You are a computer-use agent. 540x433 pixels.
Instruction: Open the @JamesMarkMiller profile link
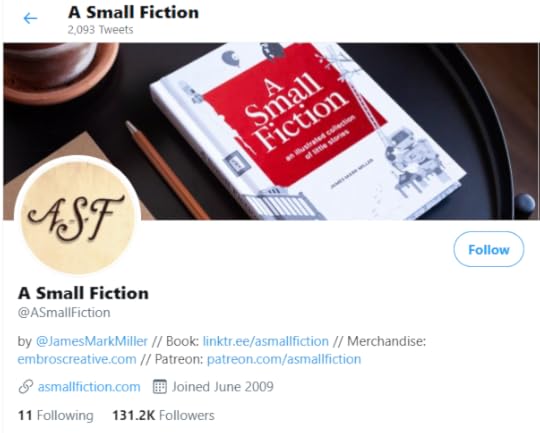92,341
